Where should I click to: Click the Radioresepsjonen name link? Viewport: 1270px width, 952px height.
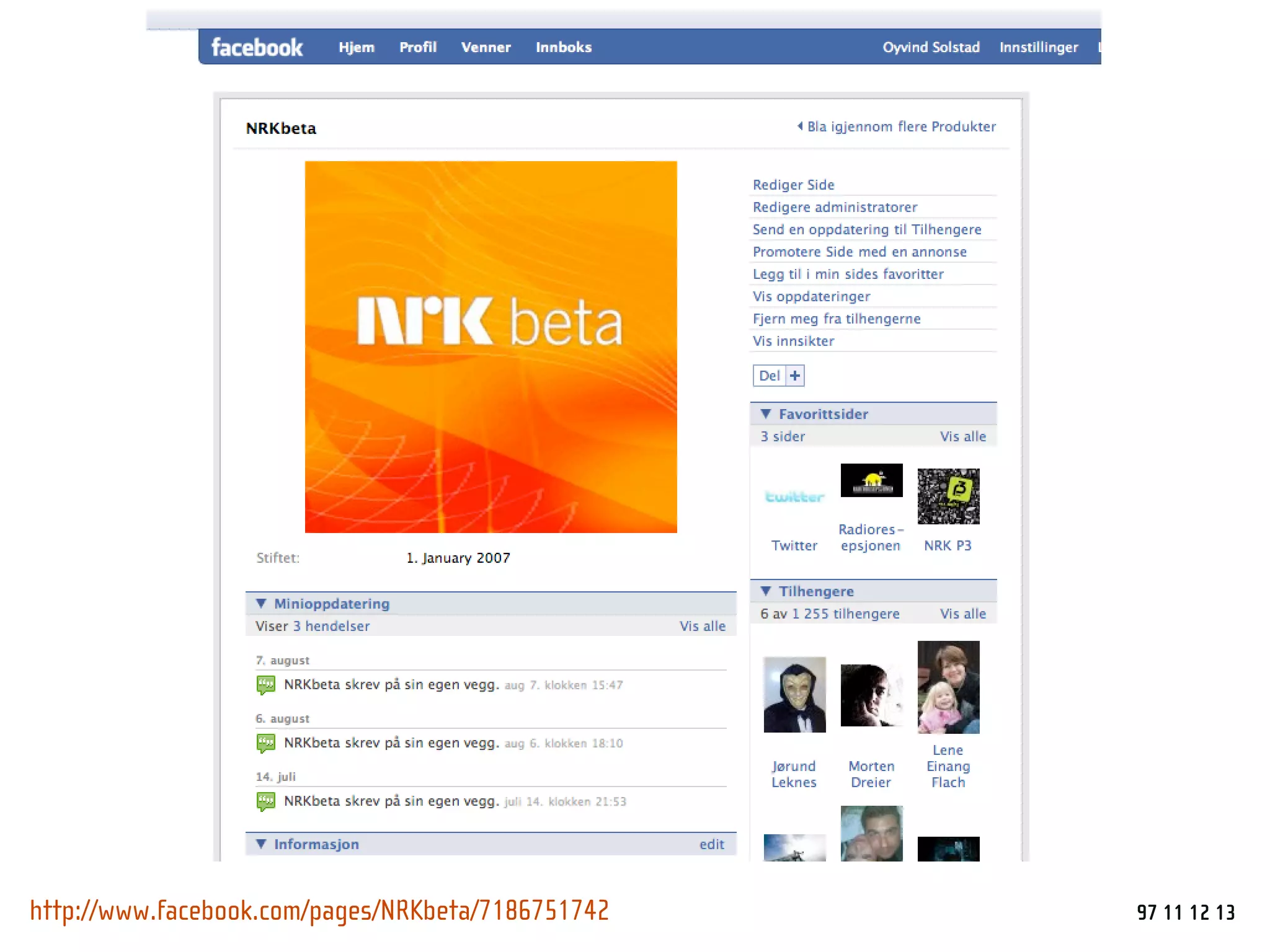[871, 537]
